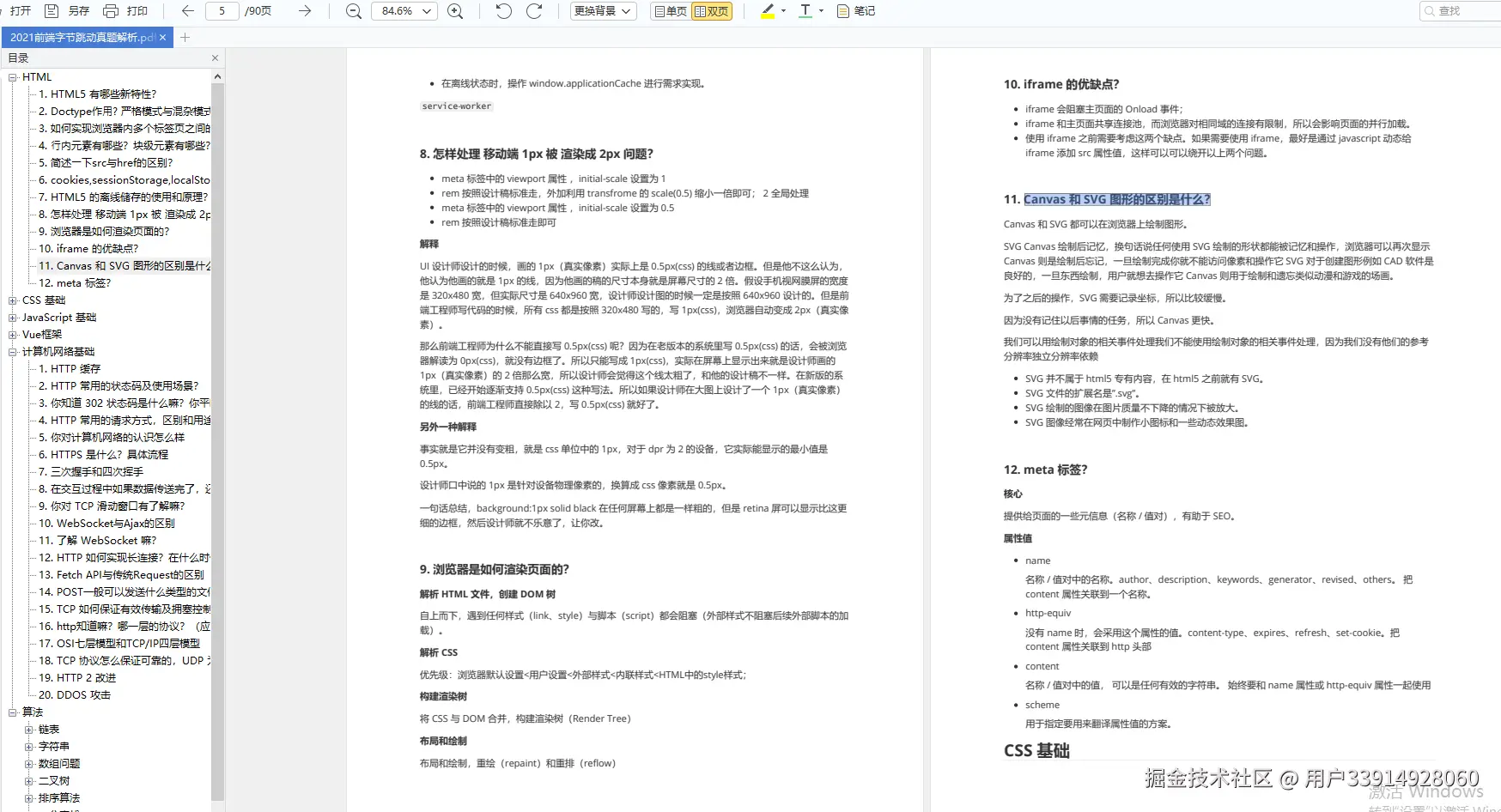Open outline item '7. HTML5 的离线储存的使用和原理?'

point(125,197)
